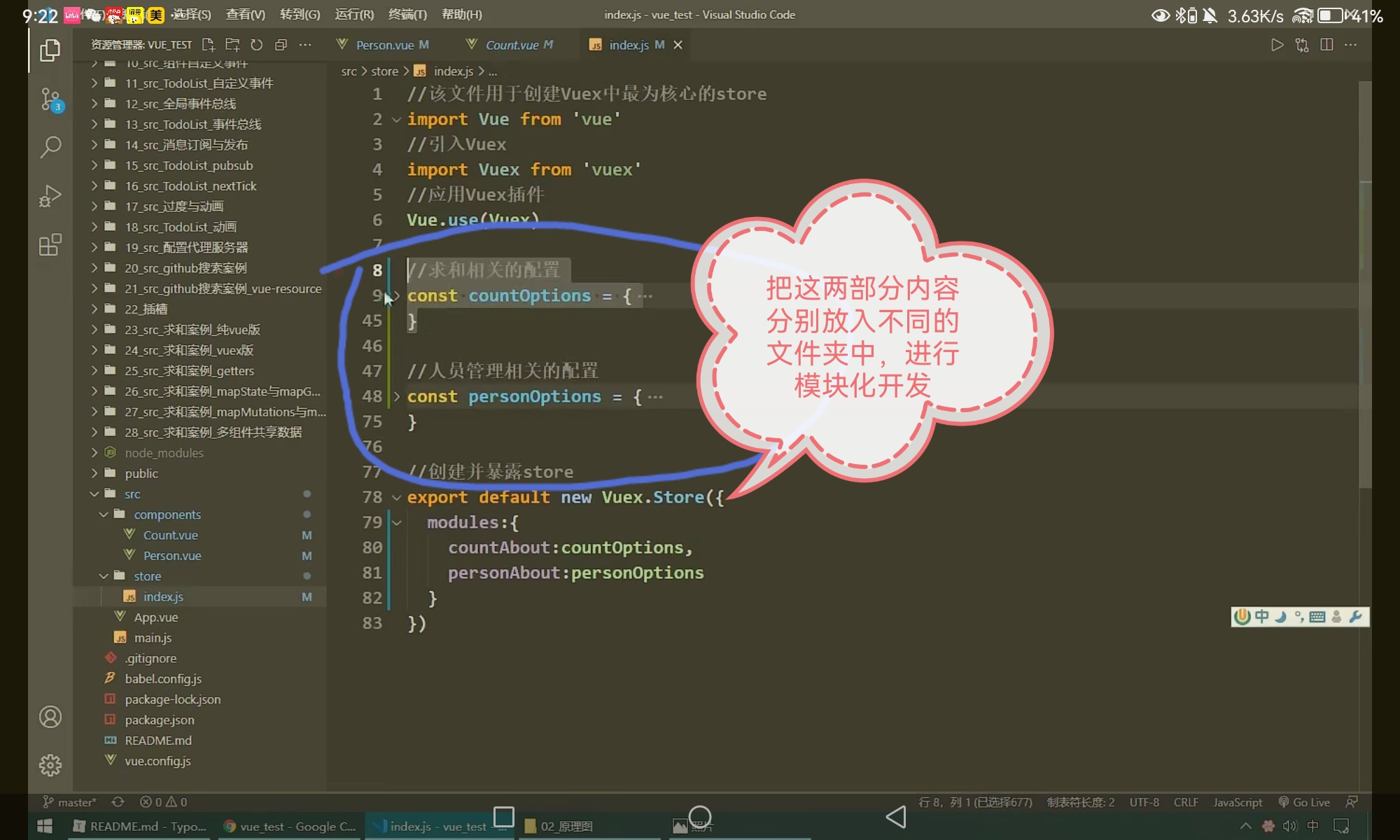The image size is (1400, 840).
Task: Click the master branch indicator
Action: point(70,802)
